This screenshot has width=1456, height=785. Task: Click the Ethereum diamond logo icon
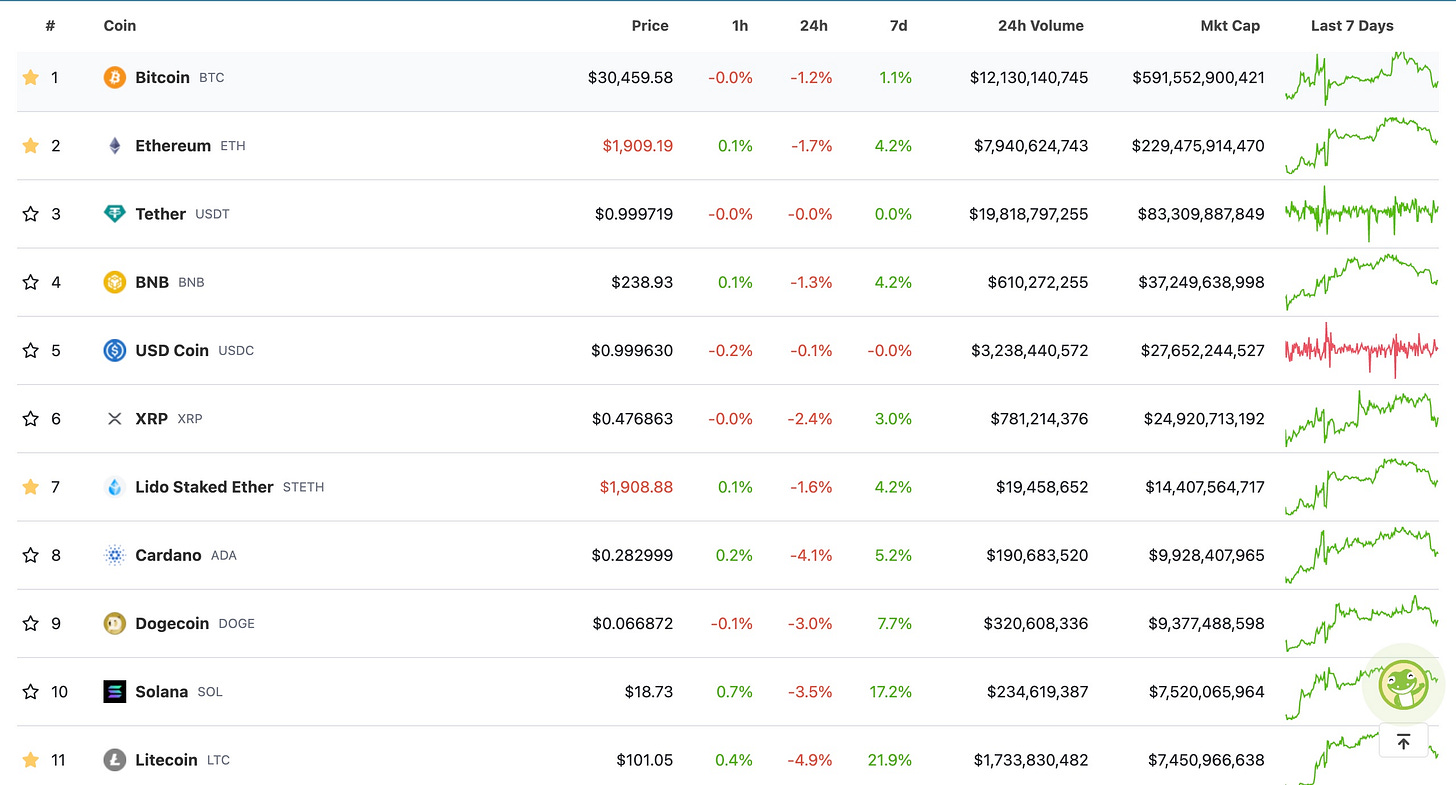pyautogui.click(x=115, y=146)
